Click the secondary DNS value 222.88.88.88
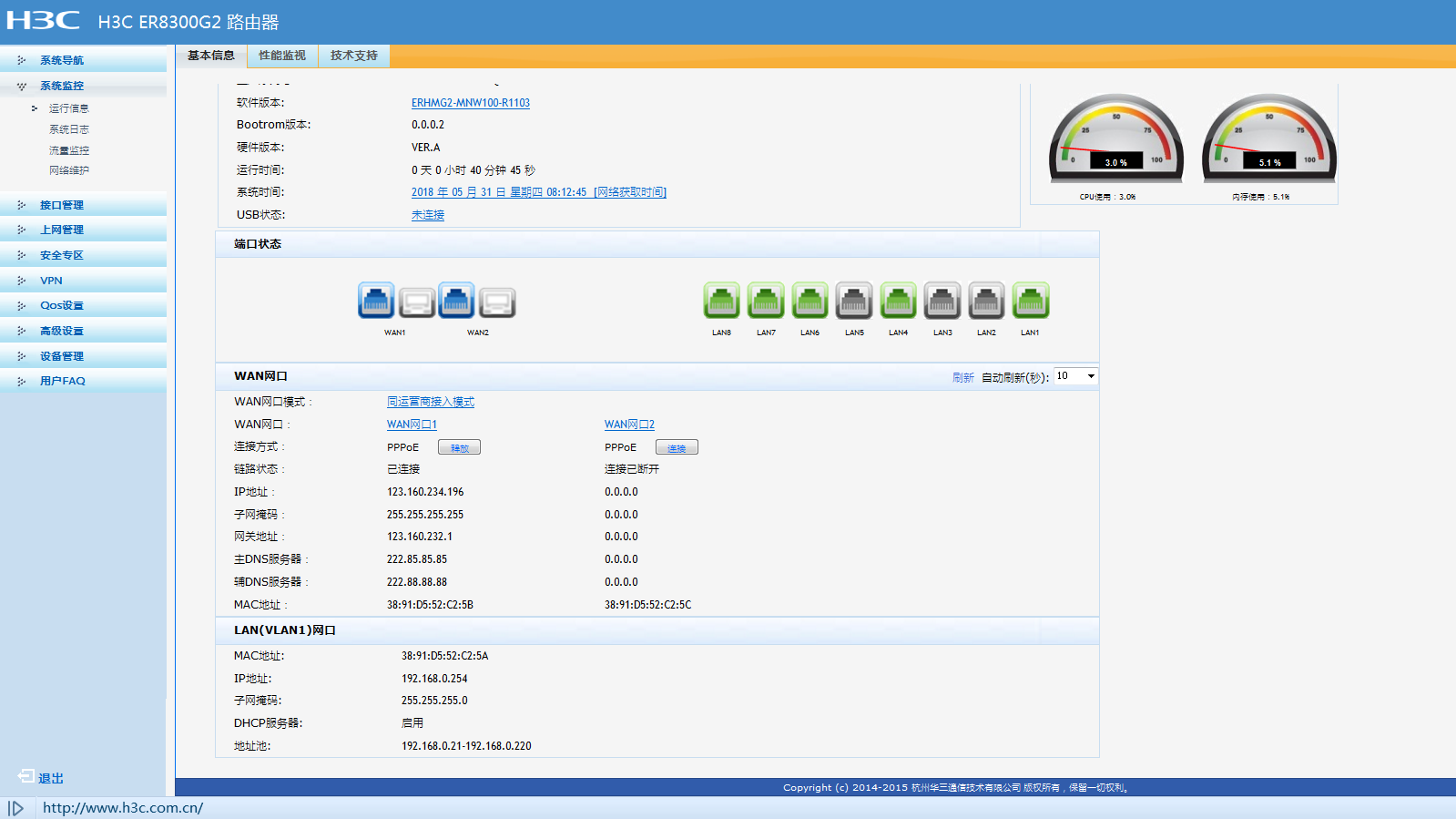 click(417, 582)
